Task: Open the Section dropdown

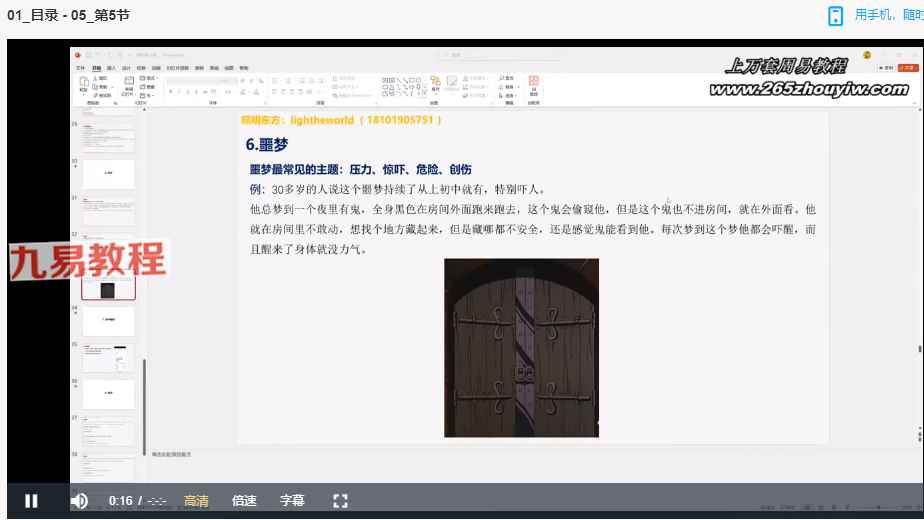Action: coord(146,96)
